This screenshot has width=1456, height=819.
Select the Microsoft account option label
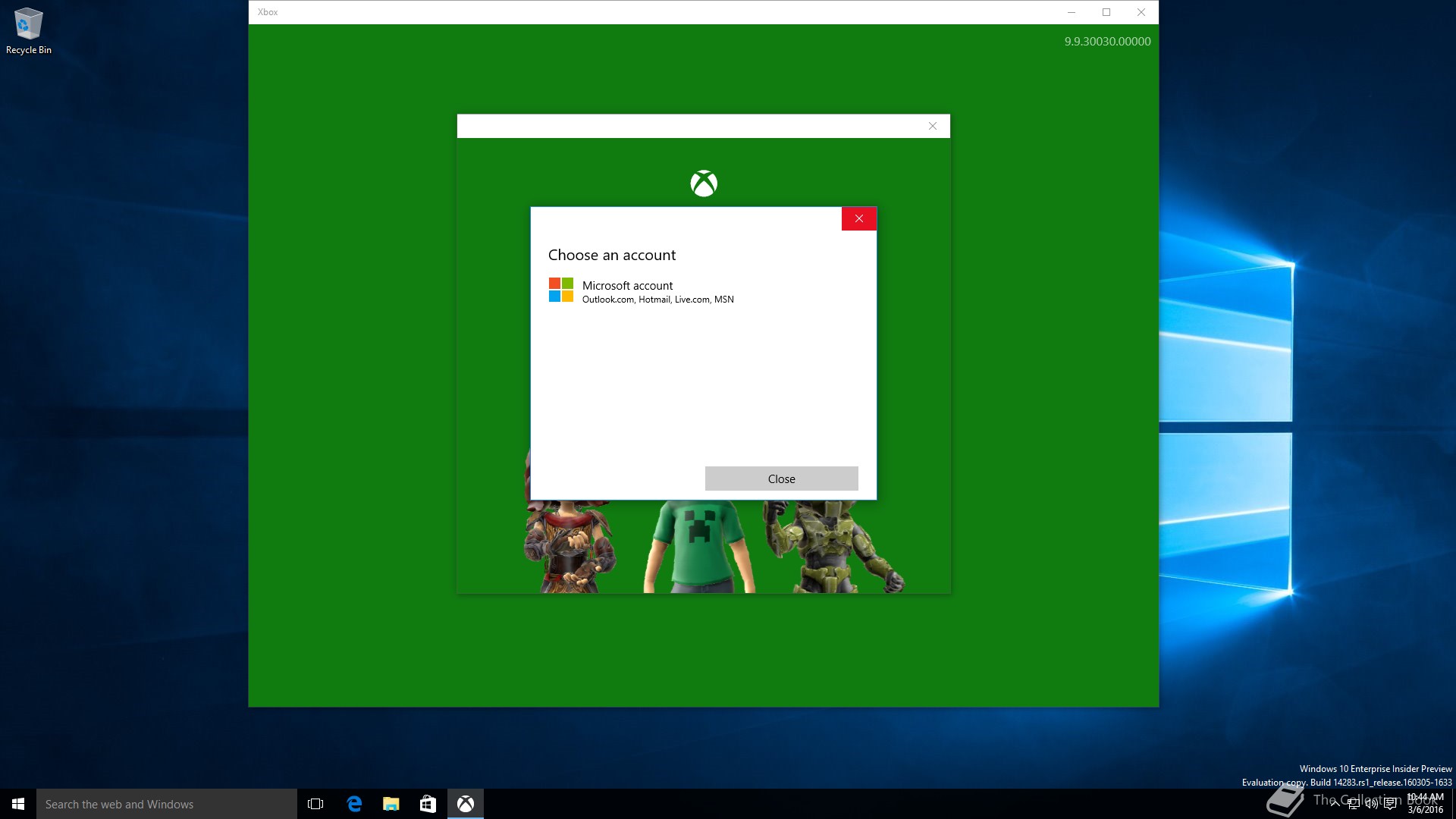(627, 285)
